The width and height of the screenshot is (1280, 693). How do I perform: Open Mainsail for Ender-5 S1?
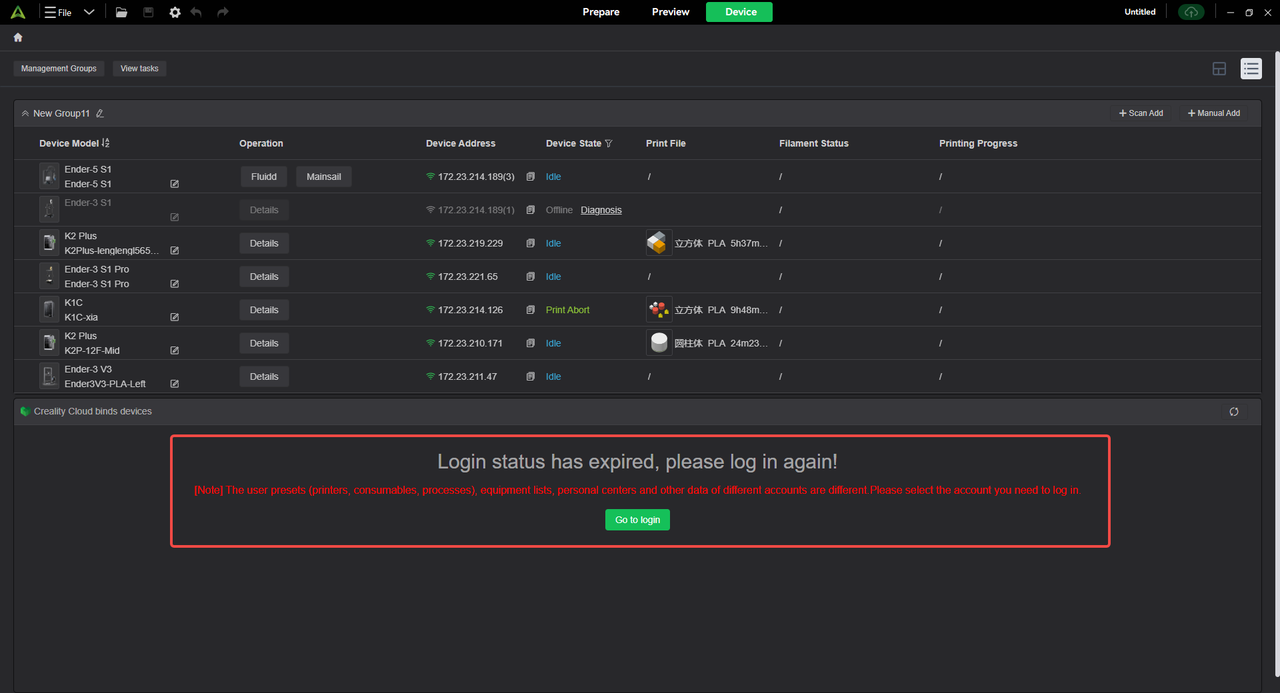point(323,176)
